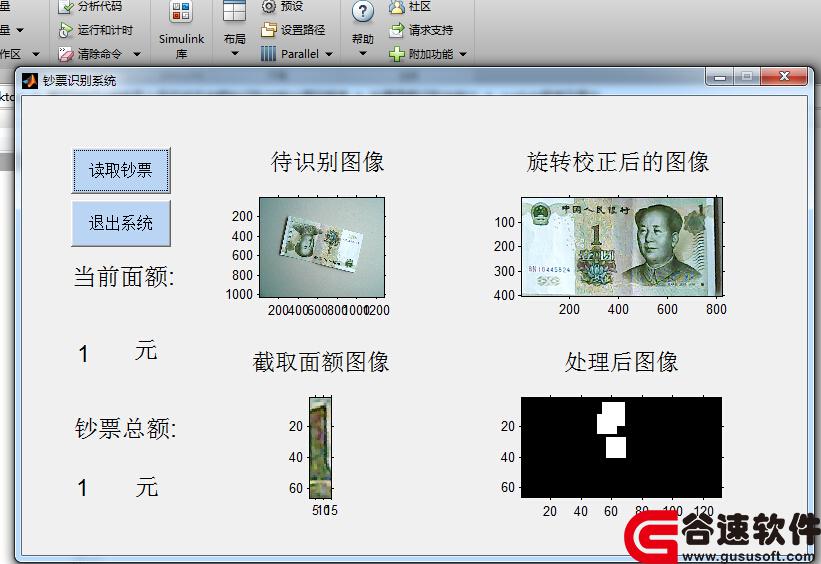Click the 运行和计时 icon
This screenshot has height=564, width=821.
pyautogui.click(x=65, y=30)
